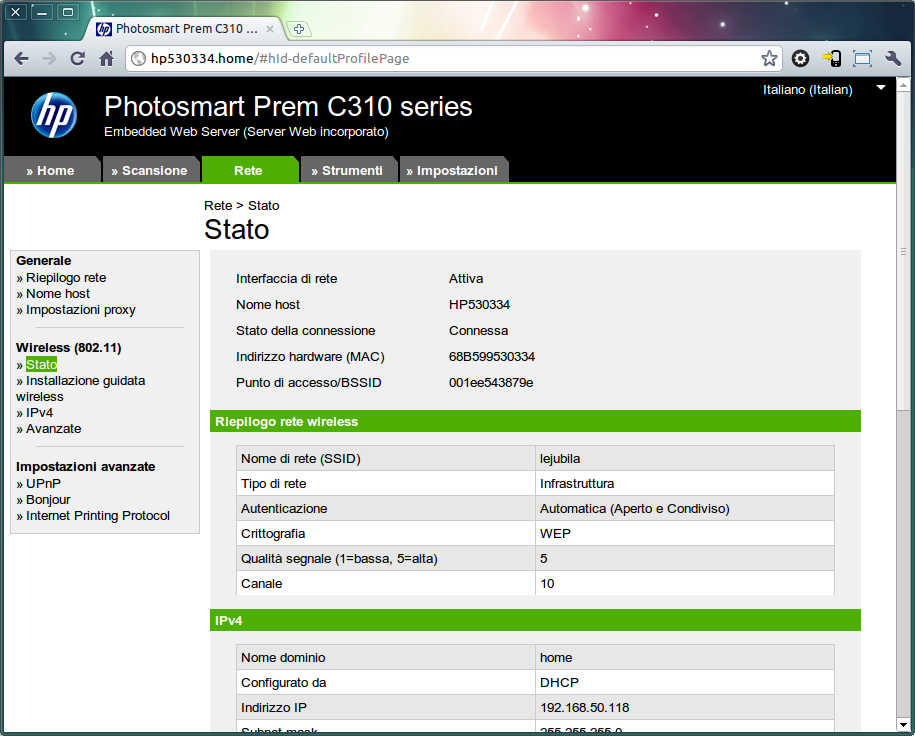
Task: Open the Scansione tab
Action: (150, 170)
